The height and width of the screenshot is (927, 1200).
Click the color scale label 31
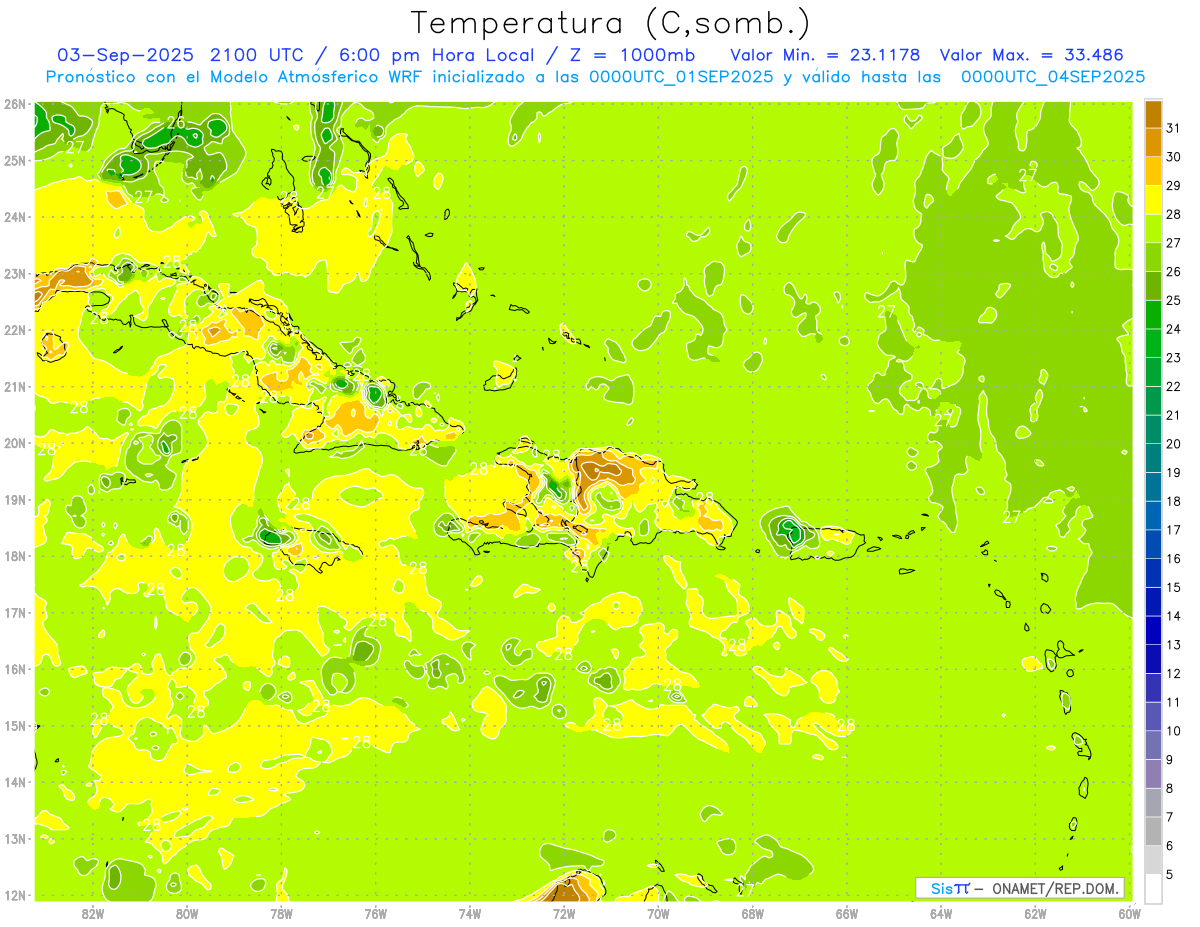point(1174,127)
